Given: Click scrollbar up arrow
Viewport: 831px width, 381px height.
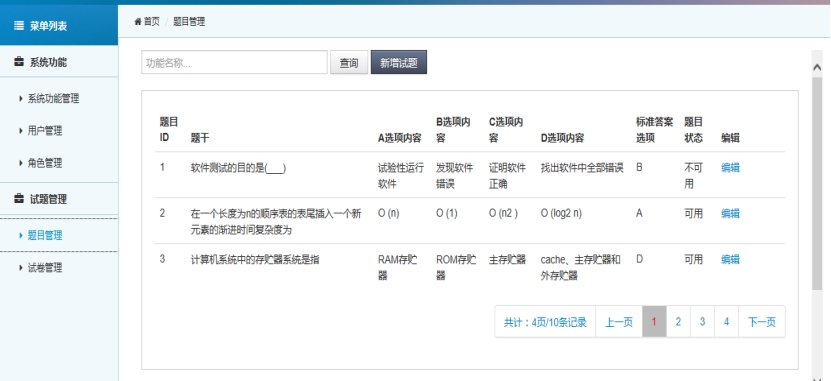Looking at the screenshot, I should pyautogui.click(x=817, y=66).
